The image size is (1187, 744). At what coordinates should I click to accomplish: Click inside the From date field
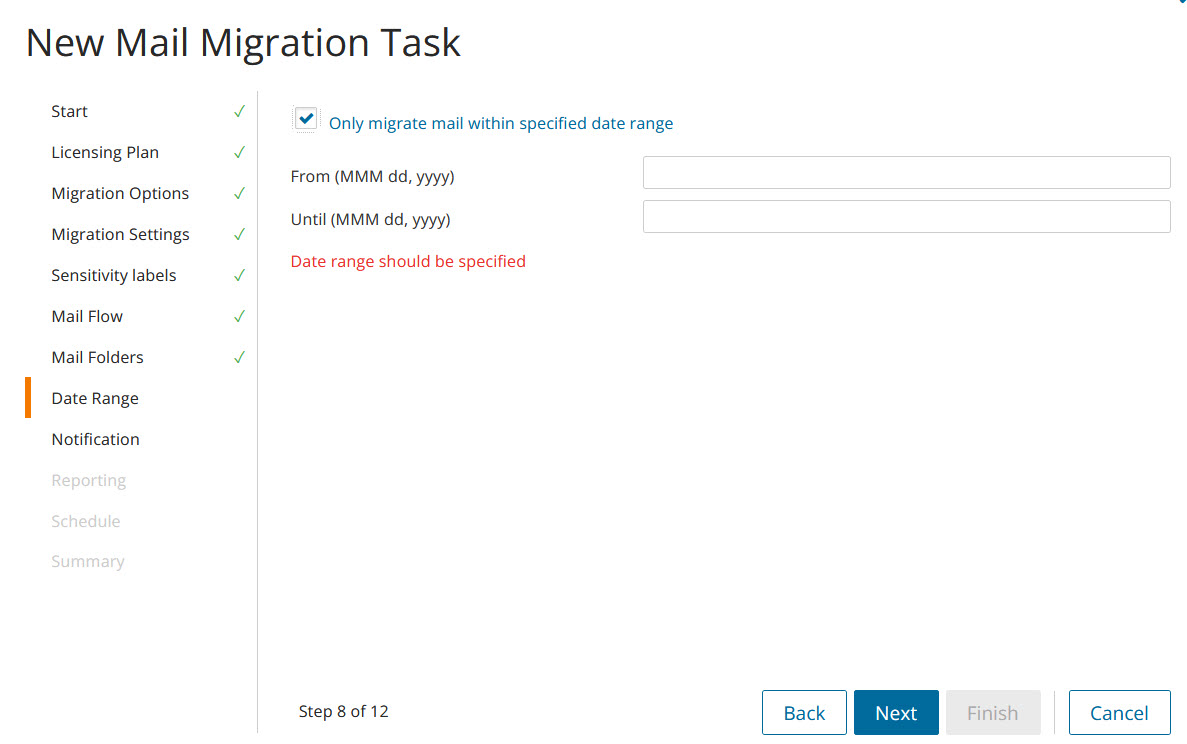(x=906, y=172)
